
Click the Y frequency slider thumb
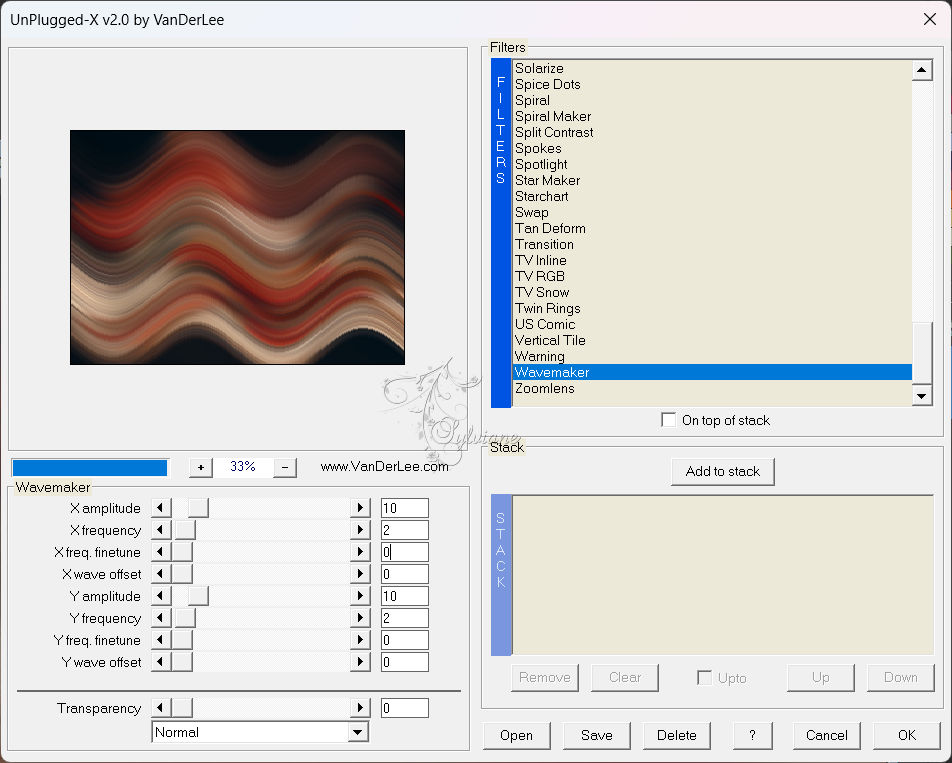[x=186, y=618]
